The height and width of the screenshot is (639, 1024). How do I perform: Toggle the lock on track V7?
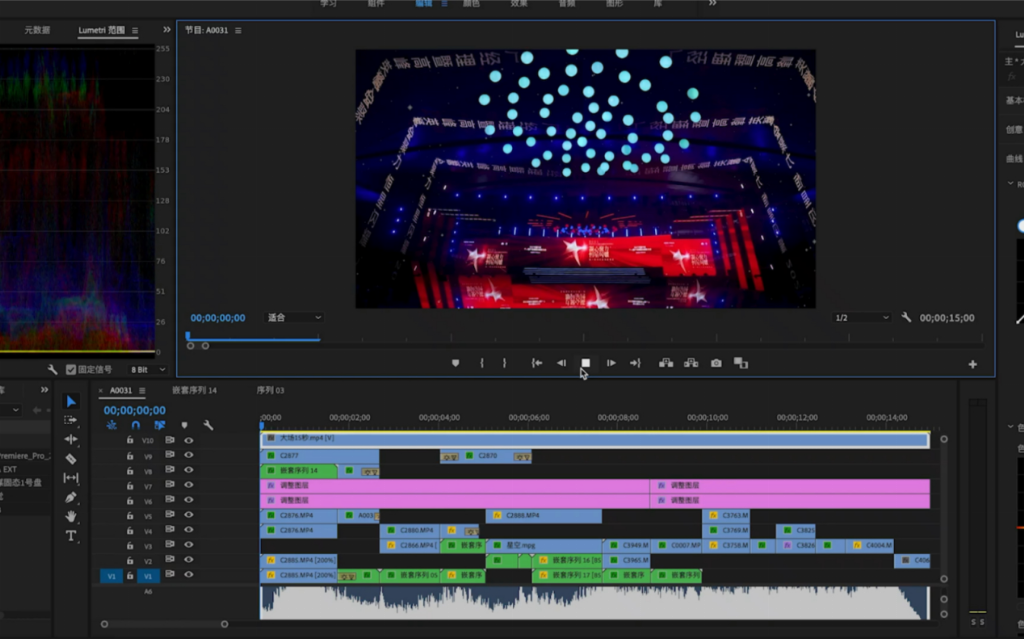130,486
